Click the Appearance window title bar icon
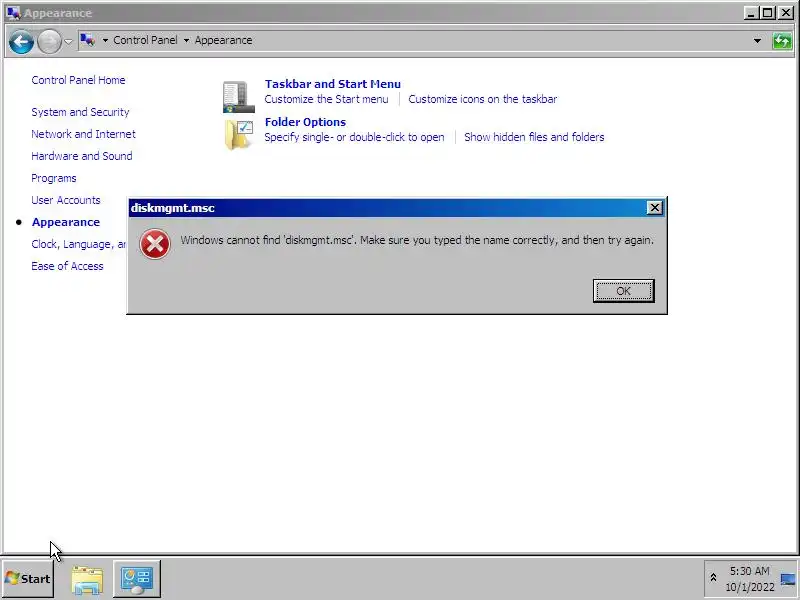Image resolution: width=800 pixels, height=600 pixels. tap(14, 13)
